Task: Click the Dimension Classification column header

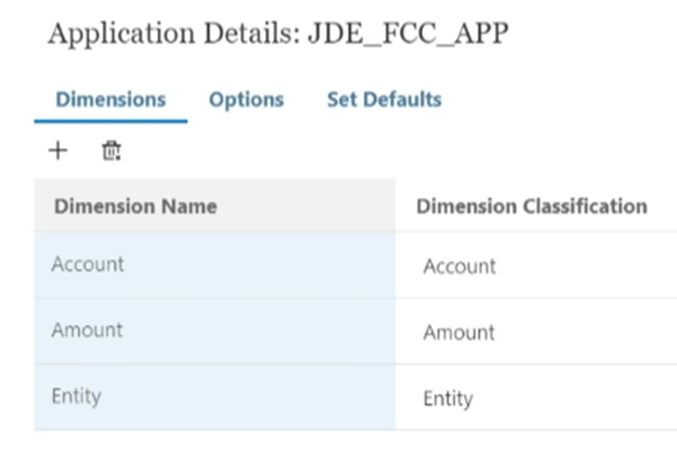Action: click(532, 206)
